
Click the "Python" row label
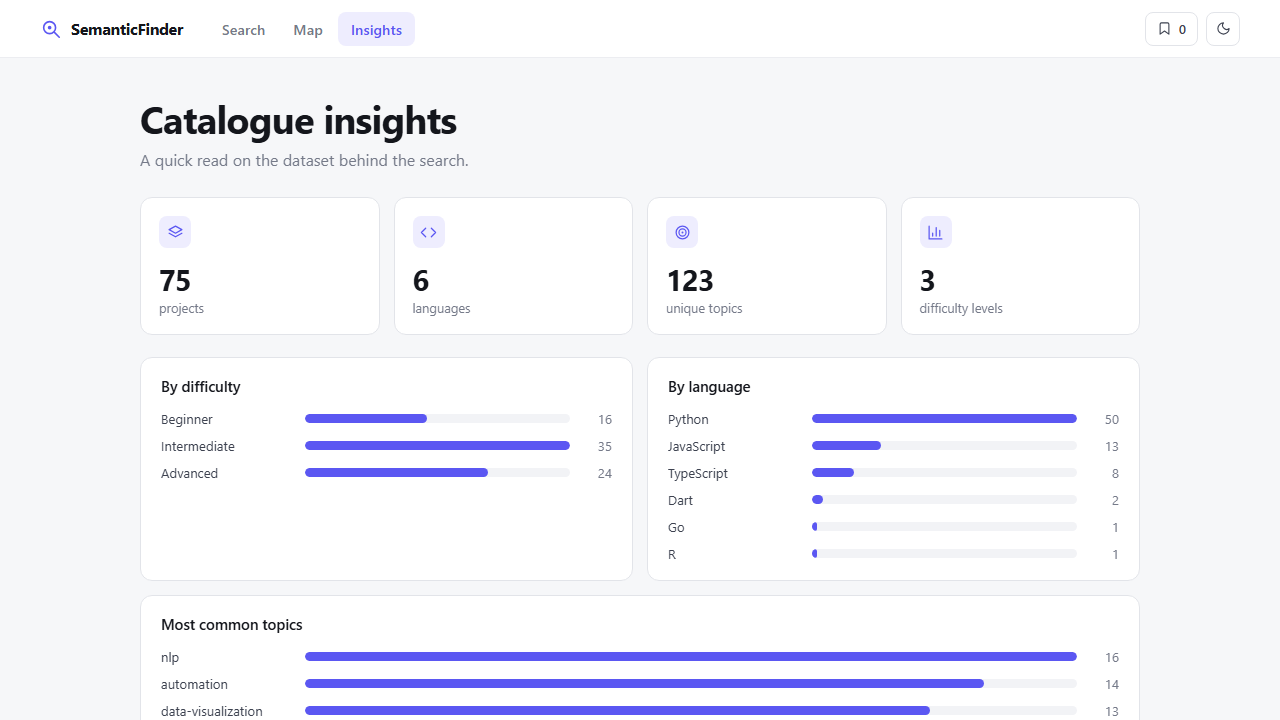click(x=688, y=420)
